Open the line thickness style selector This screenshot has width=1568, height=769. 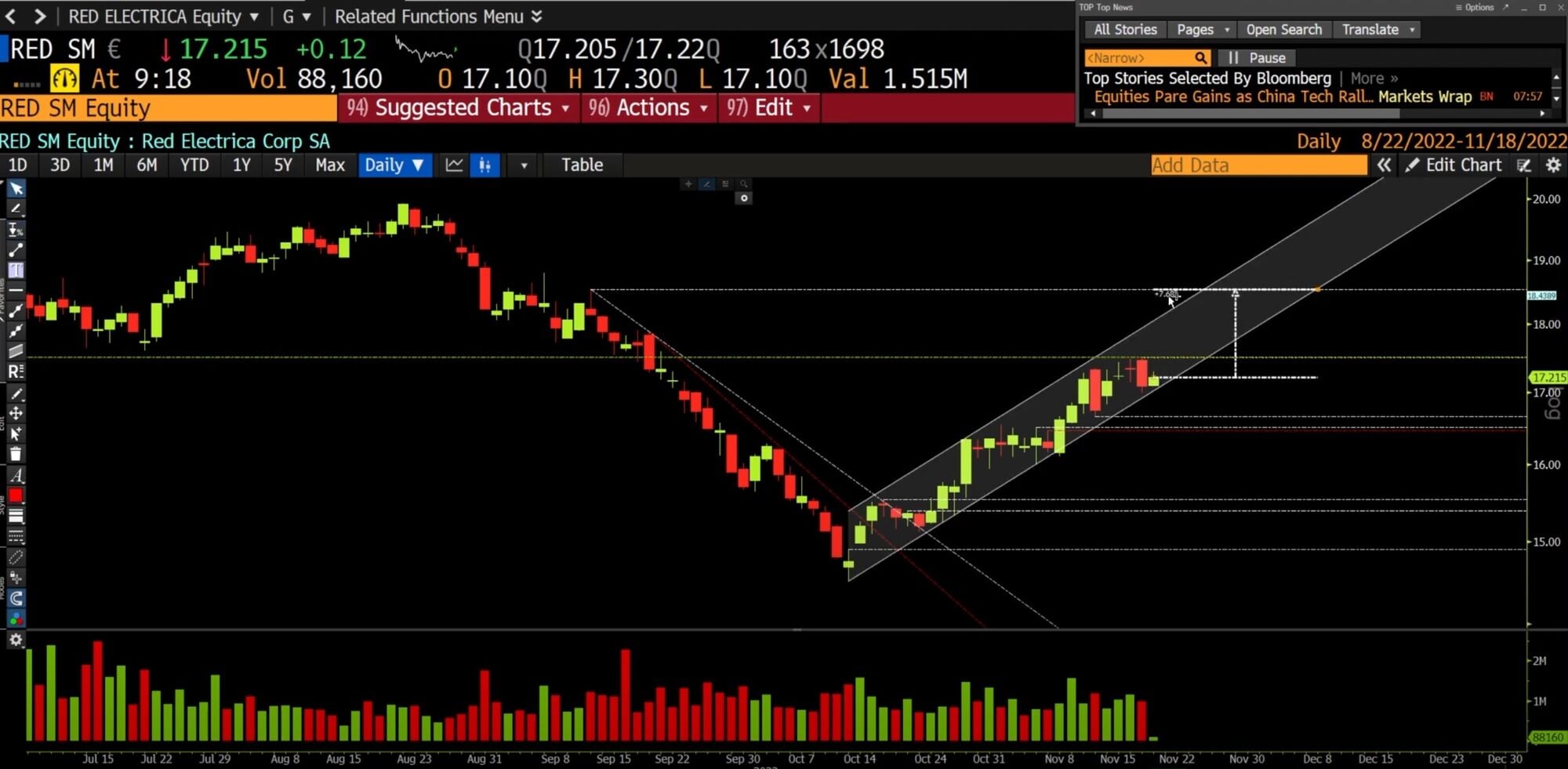click(x=16, y=516)
